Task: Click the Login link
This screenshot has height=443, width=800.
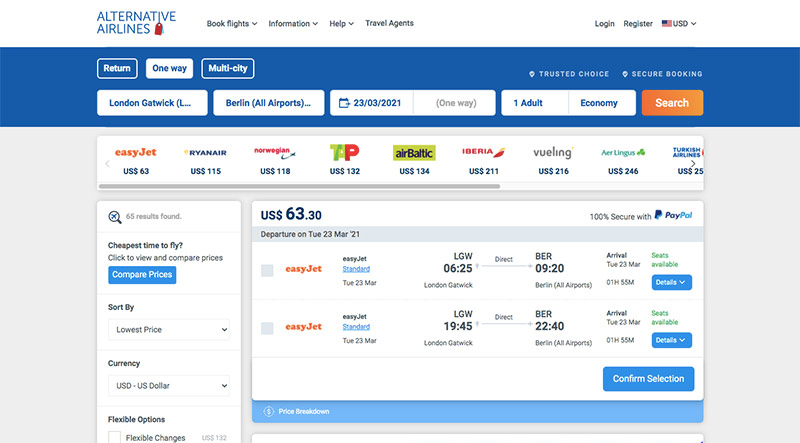Action: pyautogui.click(x=605, y=23)
